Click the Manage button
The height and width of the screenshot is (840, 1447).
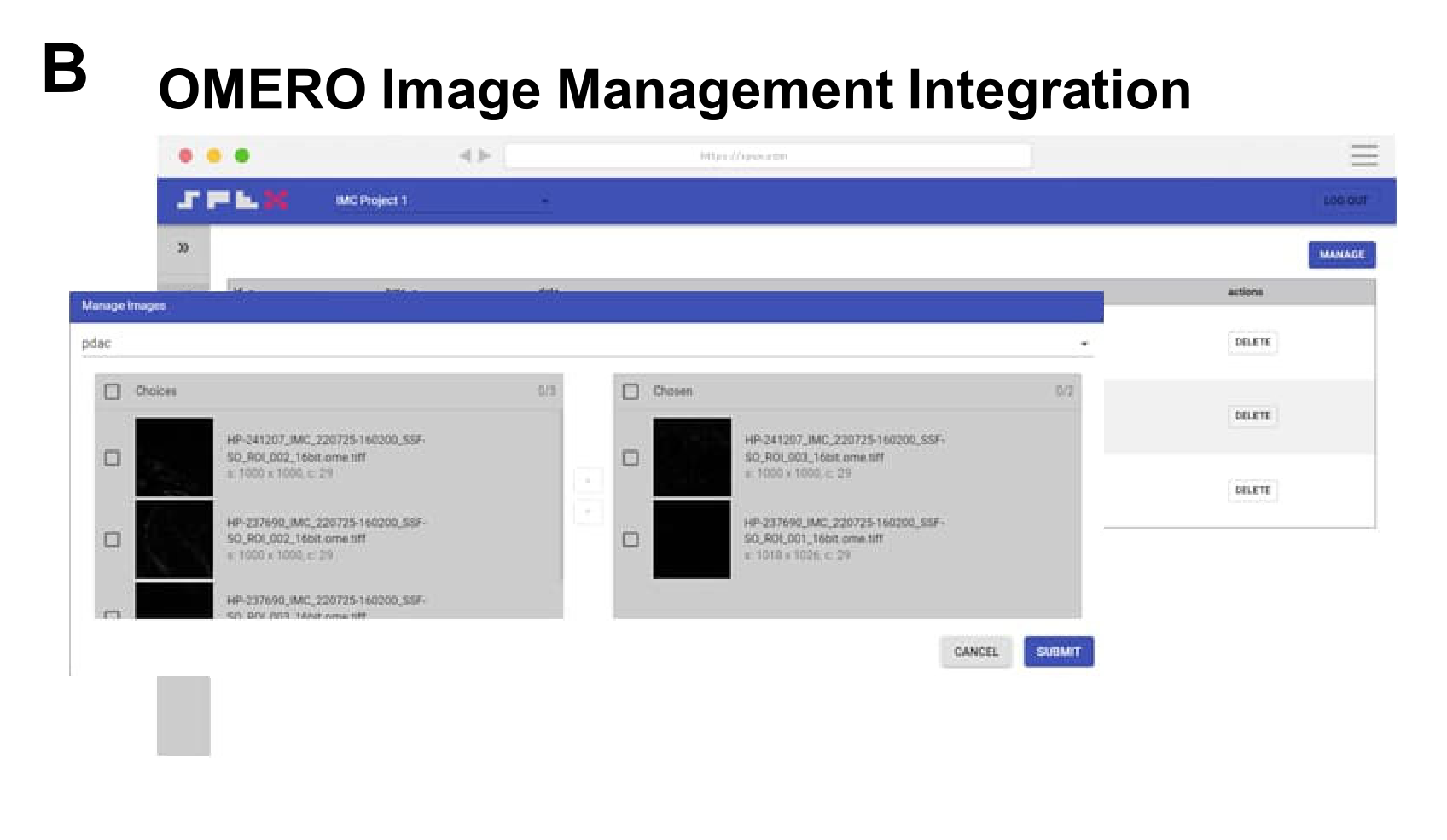point(1341,254)
